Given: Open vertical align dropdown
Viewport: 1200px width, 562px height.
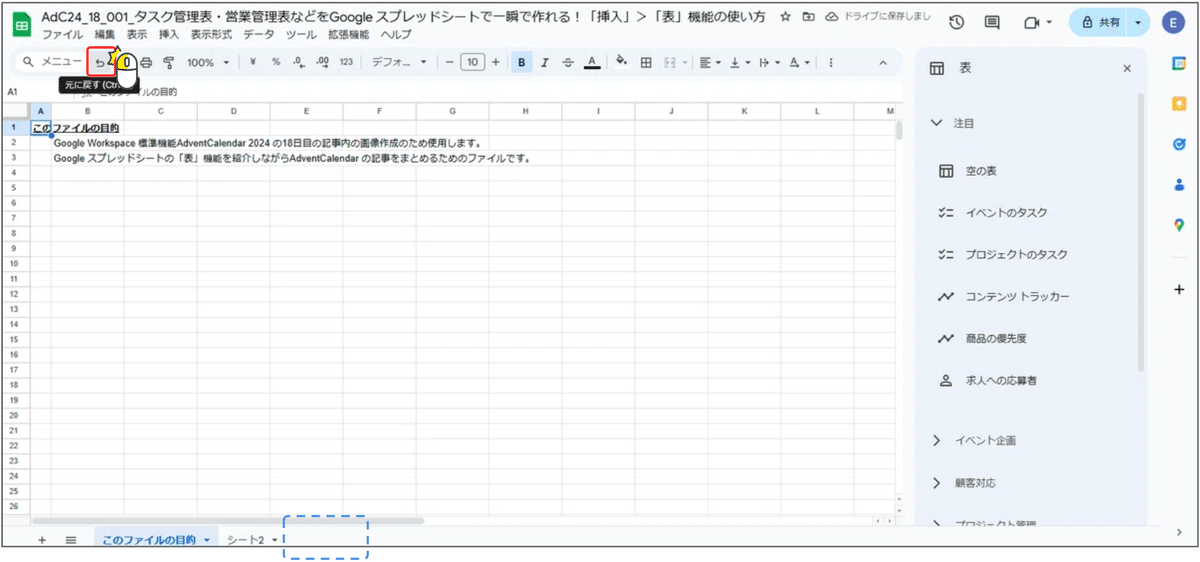Looking at the screenshot, I should click(739, 62).
